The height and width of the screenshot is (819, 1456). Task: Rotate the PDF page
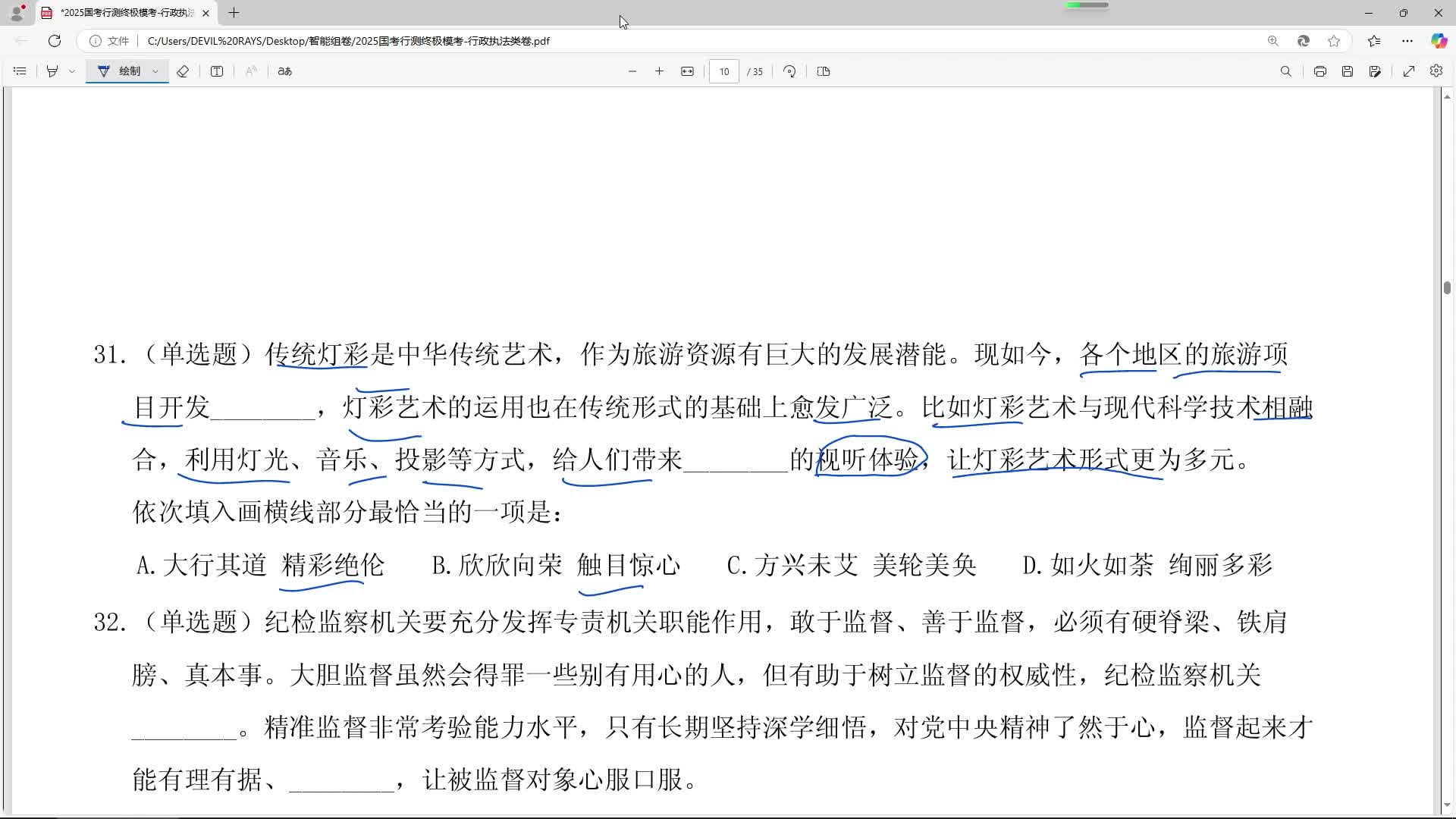pyautogui.click(x=789, y=71)
